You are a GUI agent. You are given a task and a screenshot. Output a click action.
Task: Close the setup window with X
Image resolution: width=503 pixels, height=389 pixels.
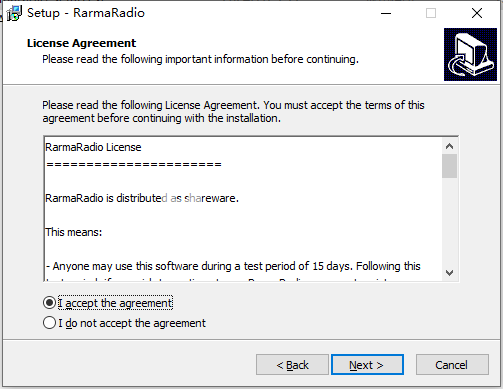click(x=477, y=13)
